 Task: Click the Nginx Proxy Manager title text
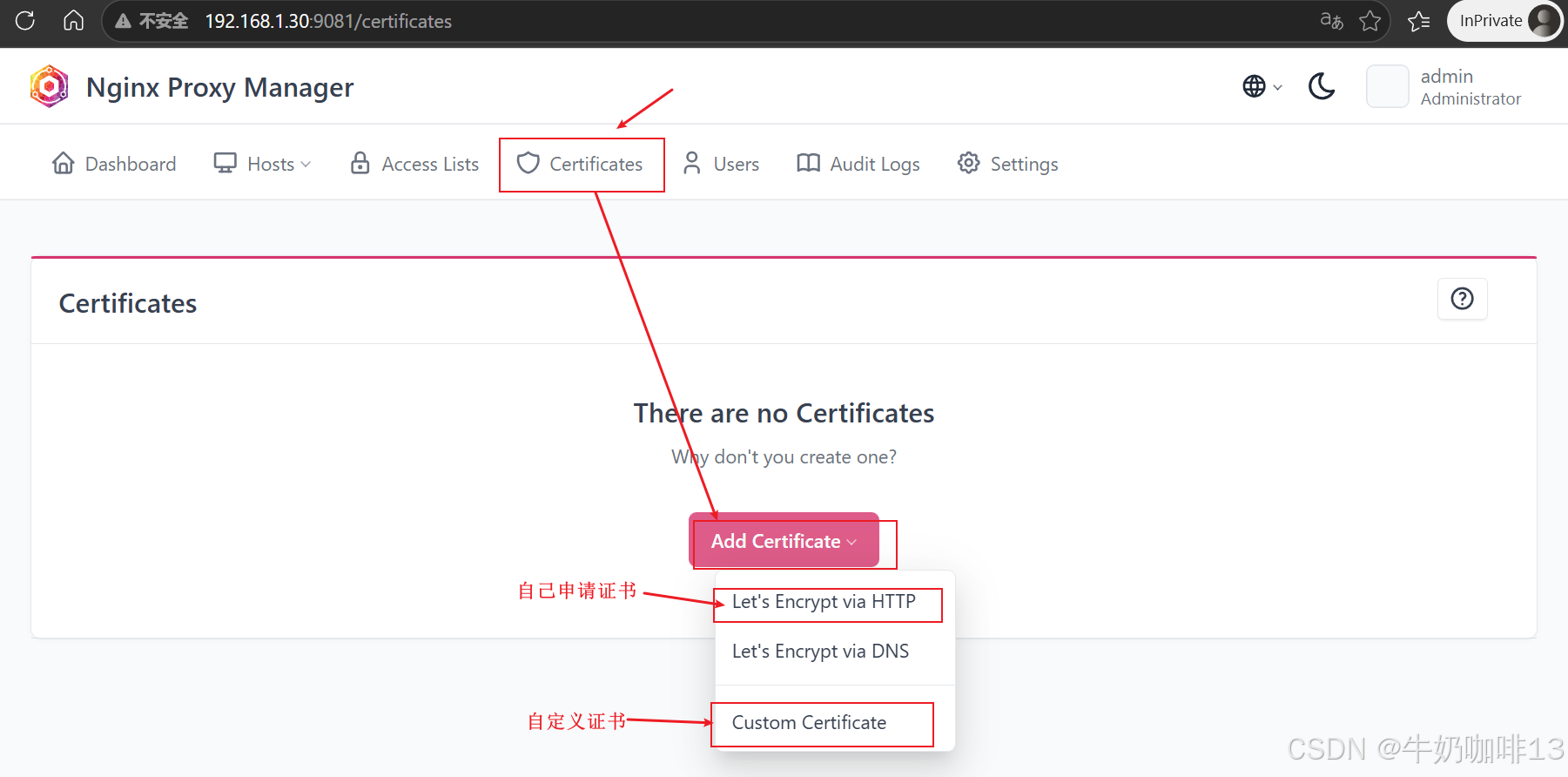click(x=220, y=87)
